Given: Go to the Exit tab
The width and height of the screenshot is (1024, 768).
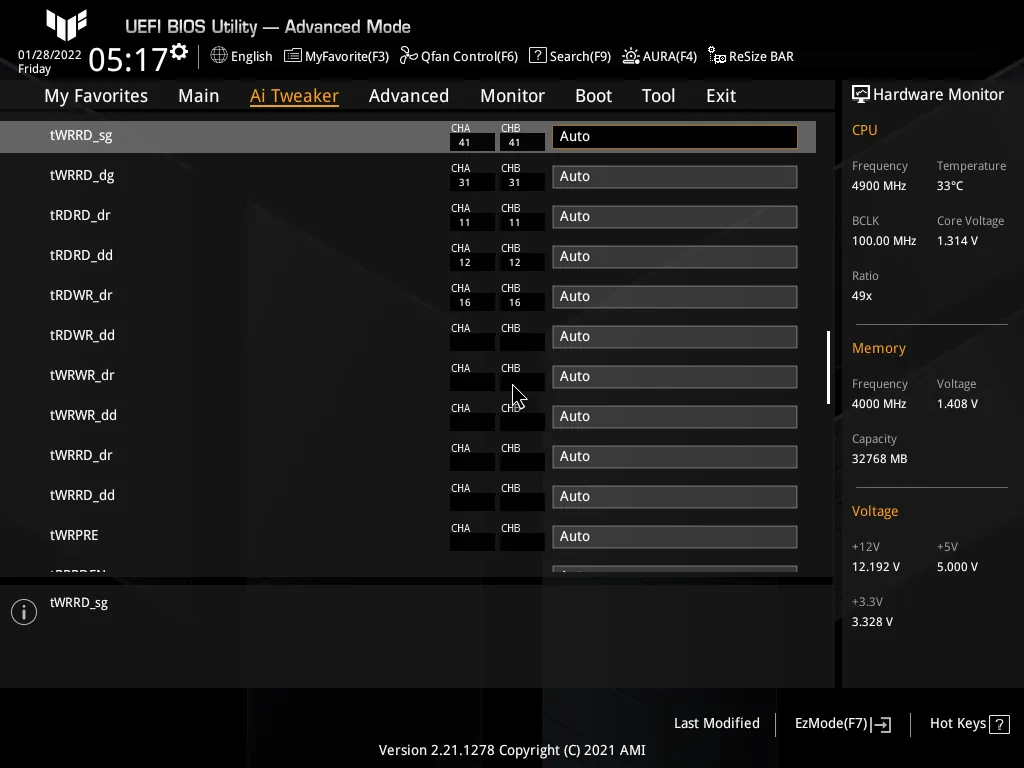Looking at the screenshot, I should (721, 96).
